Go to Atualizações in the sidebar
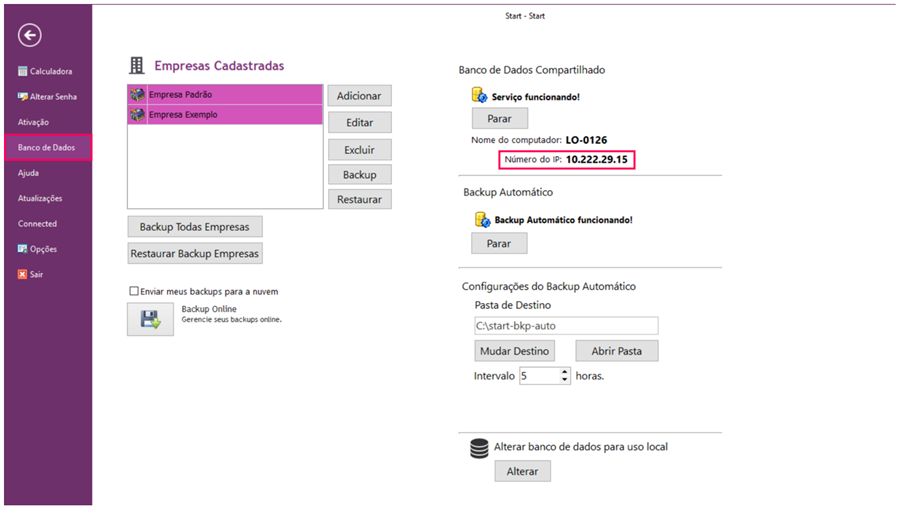This screenshot has width=903, height=508. point(40,198)
